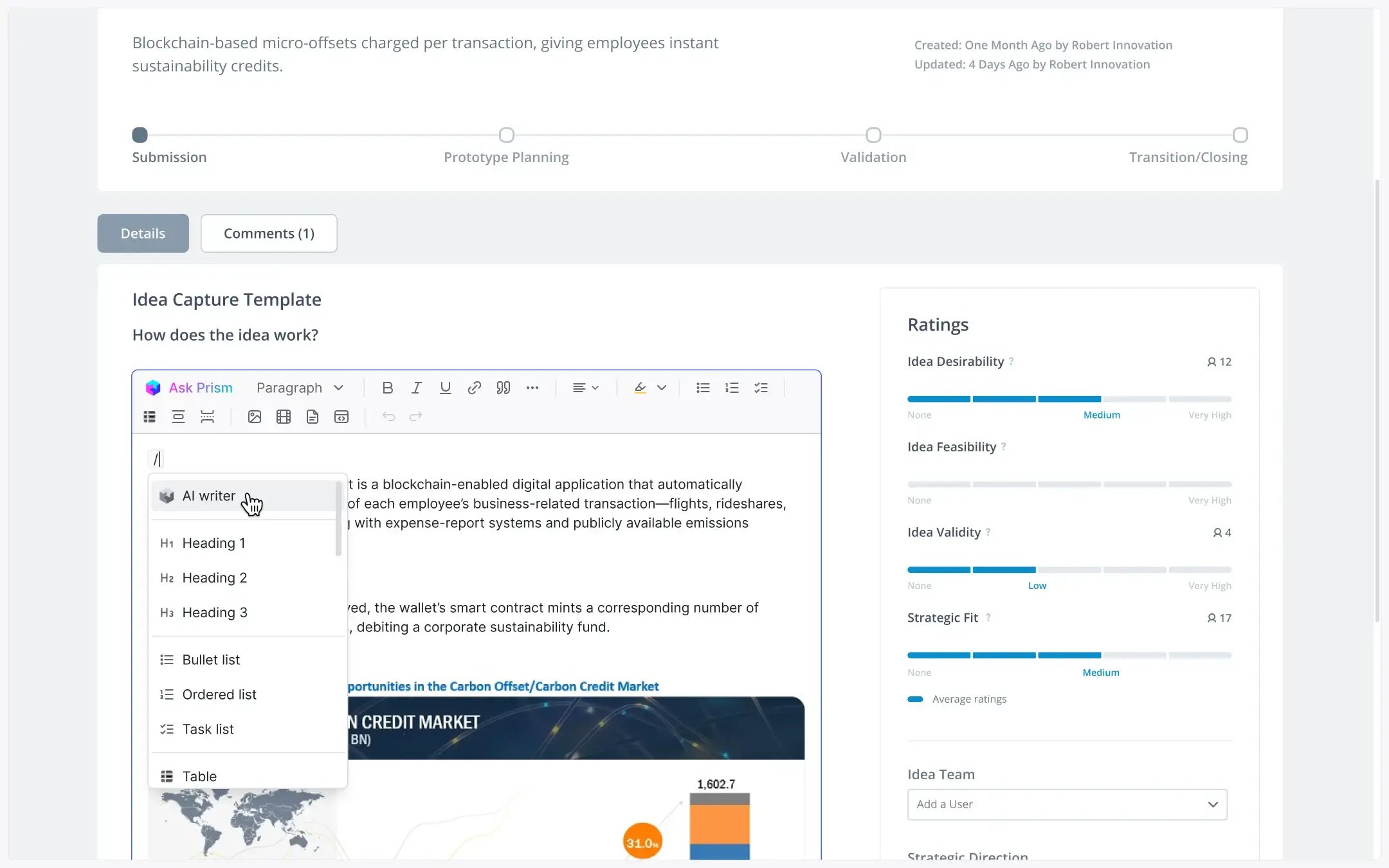This screenshot has height=868, width=1389.
Task: Click the Prototype Planning stage marker
Action: tap(505, 135)
